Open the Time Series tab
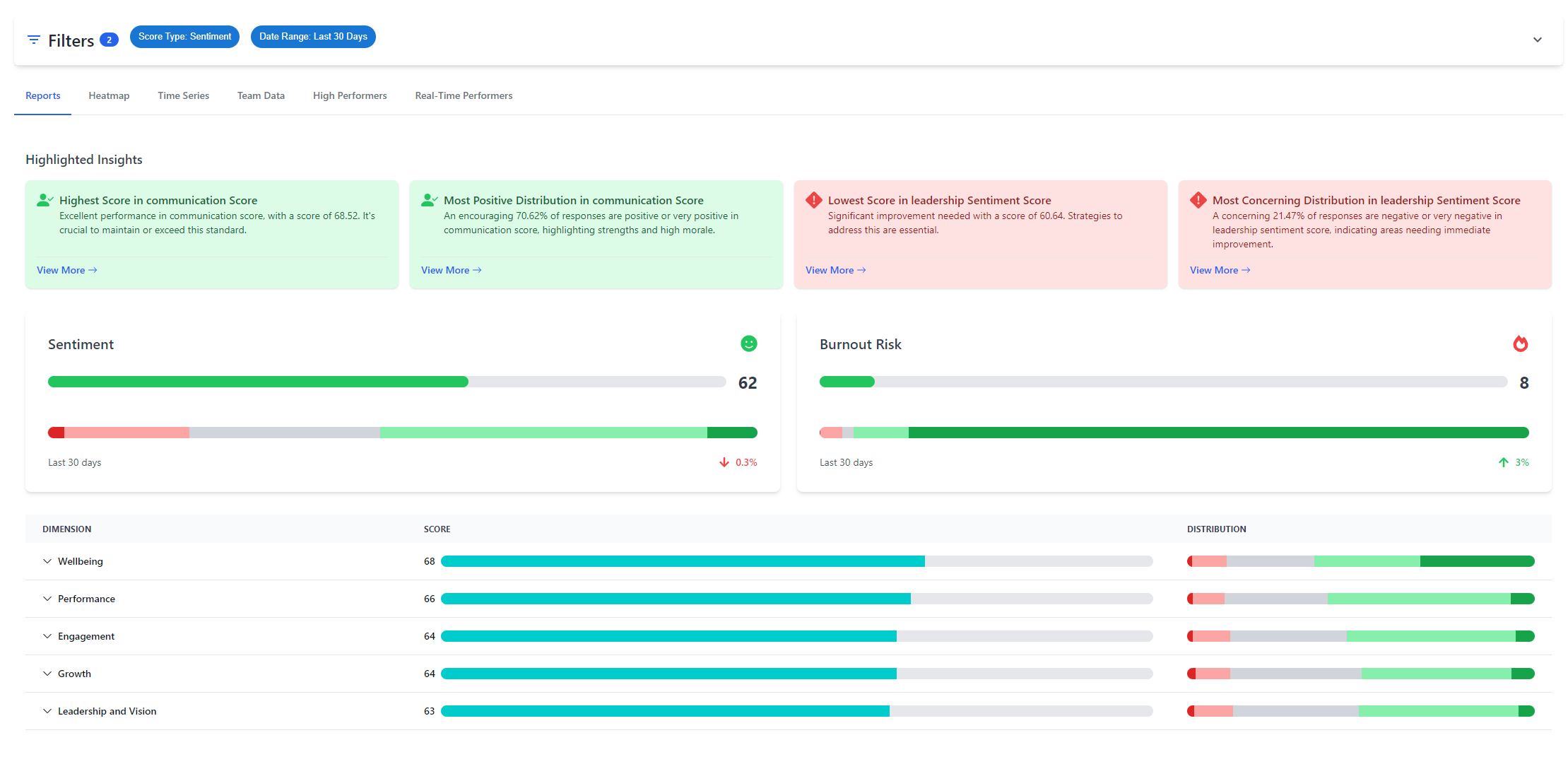The height and width of the screenshot is (769, 1568). pos(183,95)
